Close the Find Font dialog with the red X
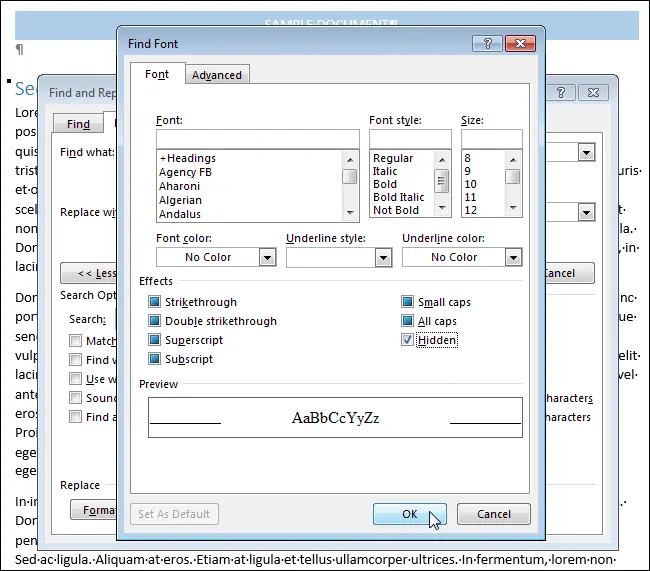The width and height of the screenshot is (650, 571). (x=520, y=44)
